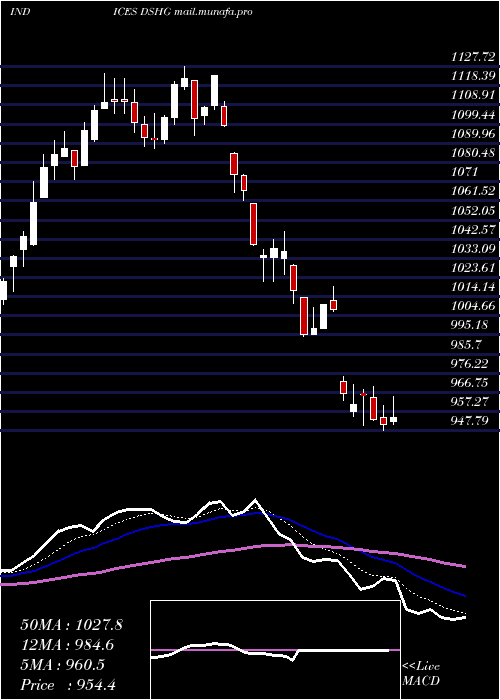Click the 947.79 price level label
500x700 pixels.
point(471,421)
